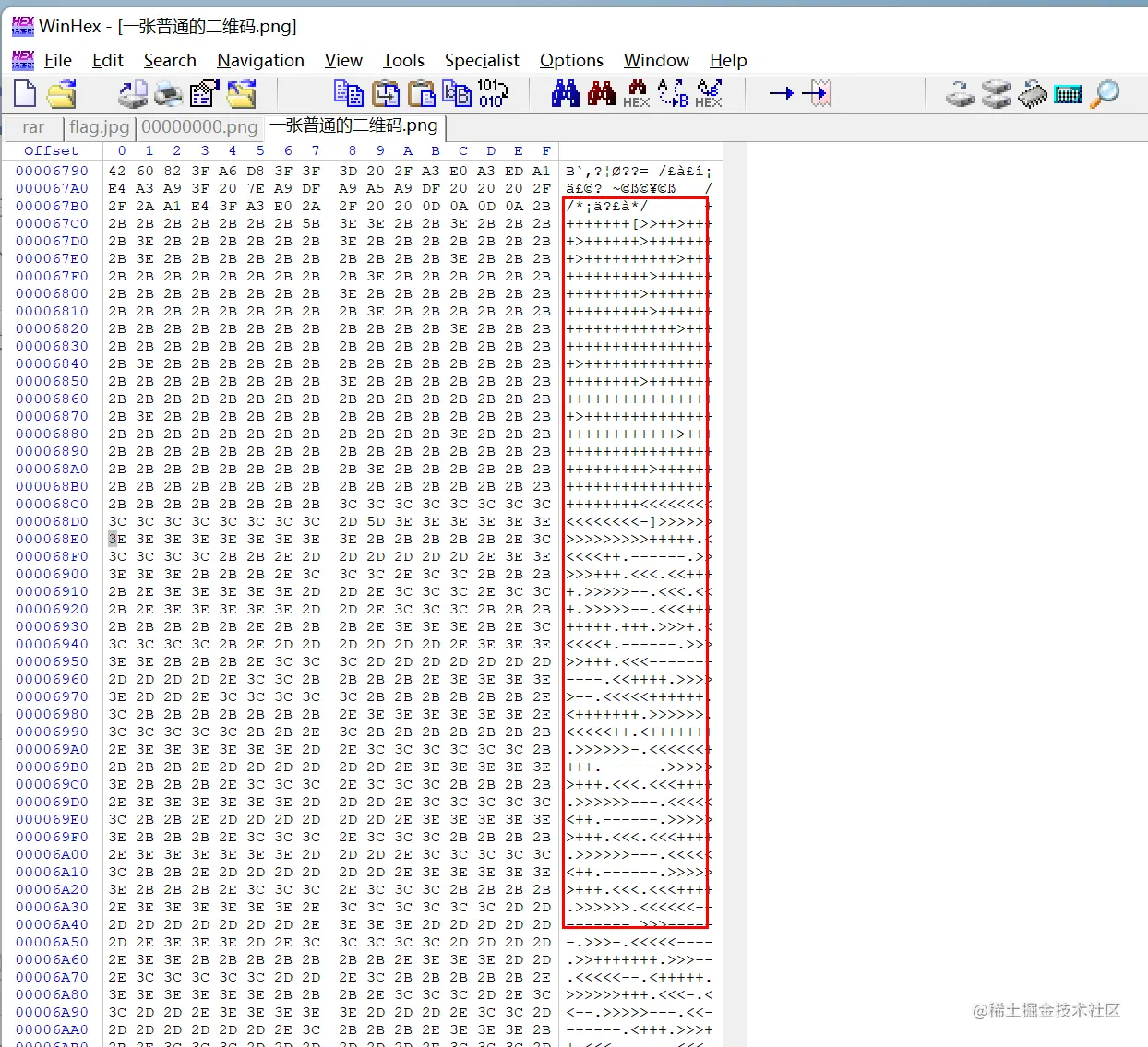Click the Go to sector arrow icon
Screen dimensions: 1148x1047
817,93
